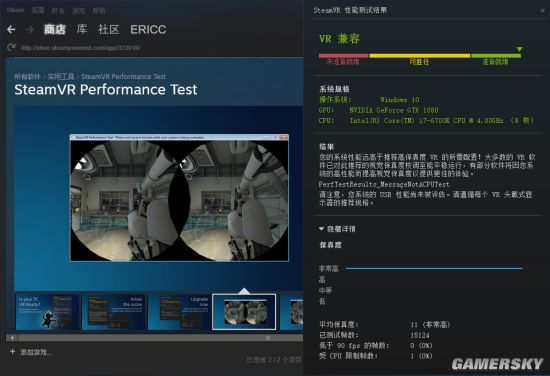This screenshot has width=550, height=376.
Task: Reload the store page with refresh icon
Action: coord(12,47)
